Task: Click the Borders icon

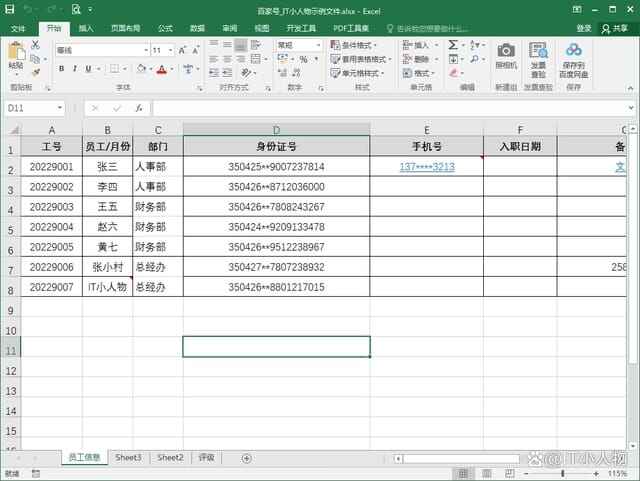Action: pos(115,69)
